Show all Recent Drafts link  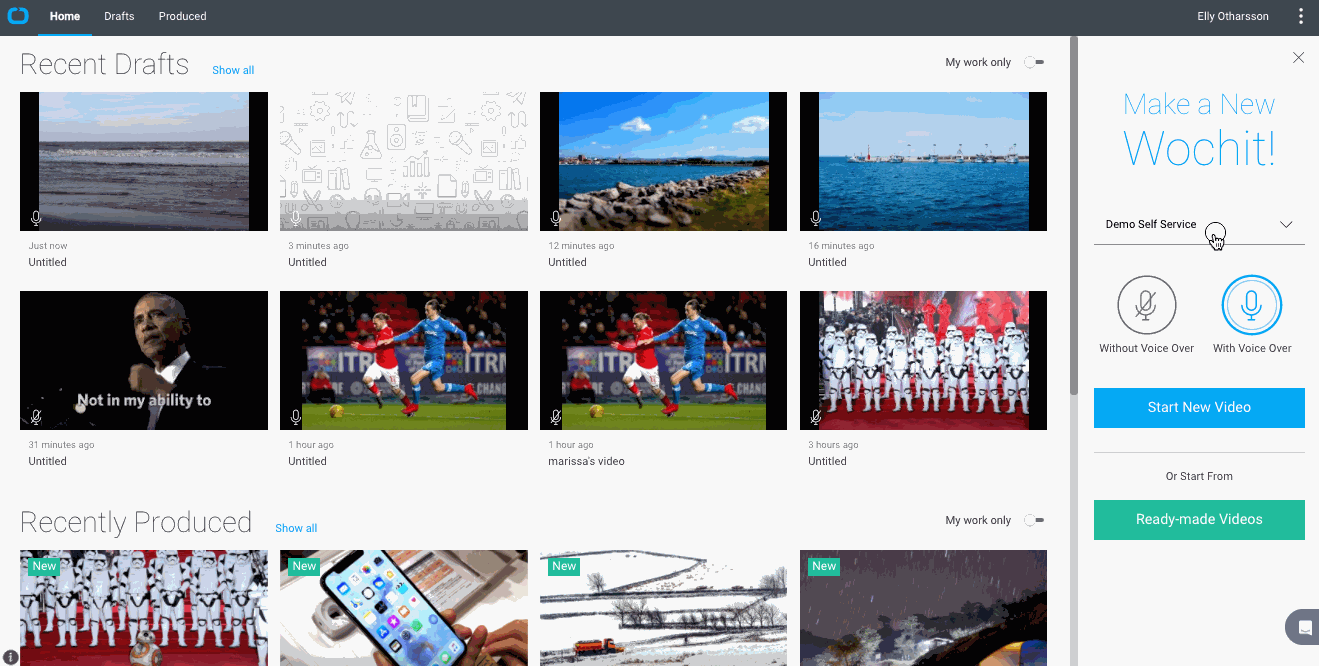click(233, 70)
